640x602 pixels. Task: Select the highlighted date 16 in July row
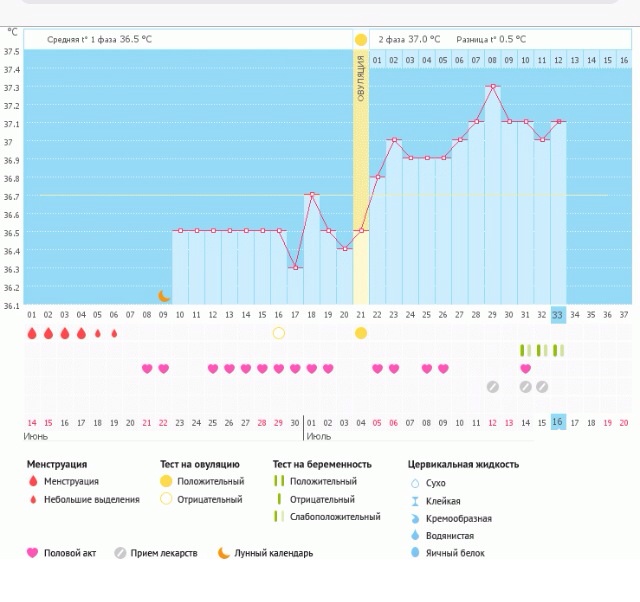[x=558, y=422]
